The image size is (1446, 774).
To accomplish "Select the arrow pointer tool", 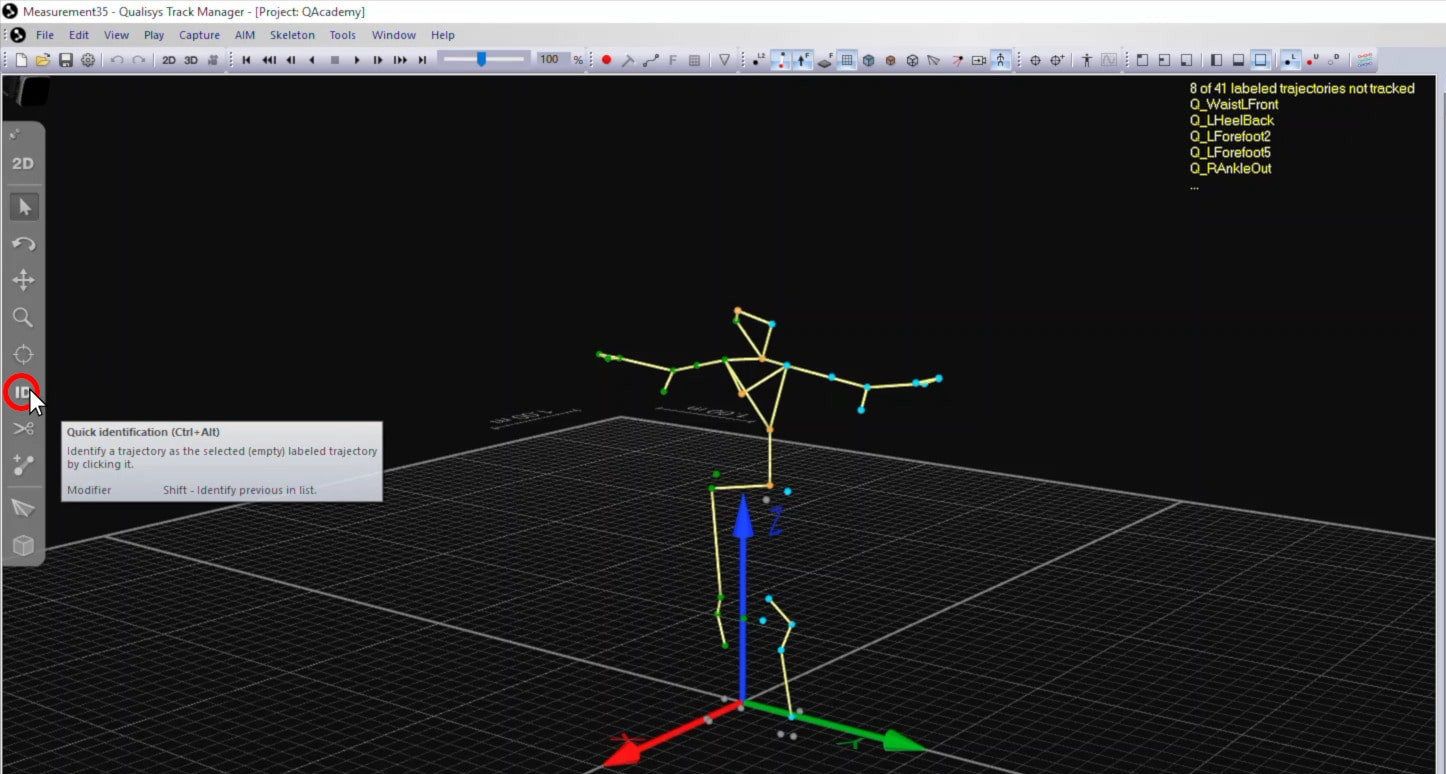I will 23,207.
